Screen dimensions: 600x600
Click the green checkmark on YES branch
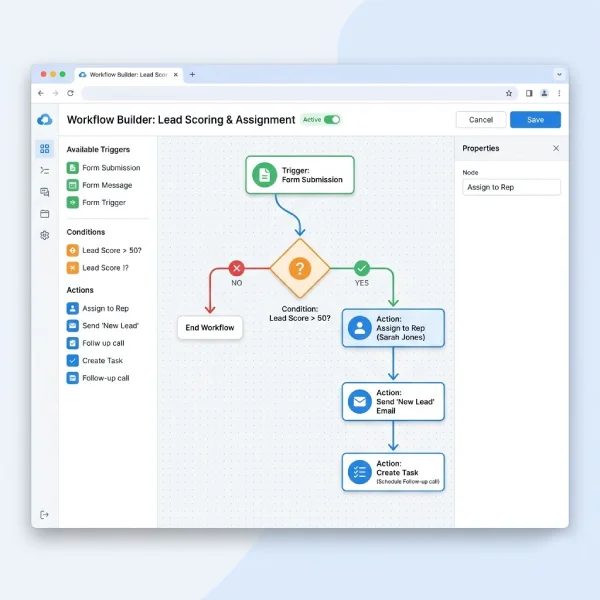pyautogui.click(x=362, y=268)
